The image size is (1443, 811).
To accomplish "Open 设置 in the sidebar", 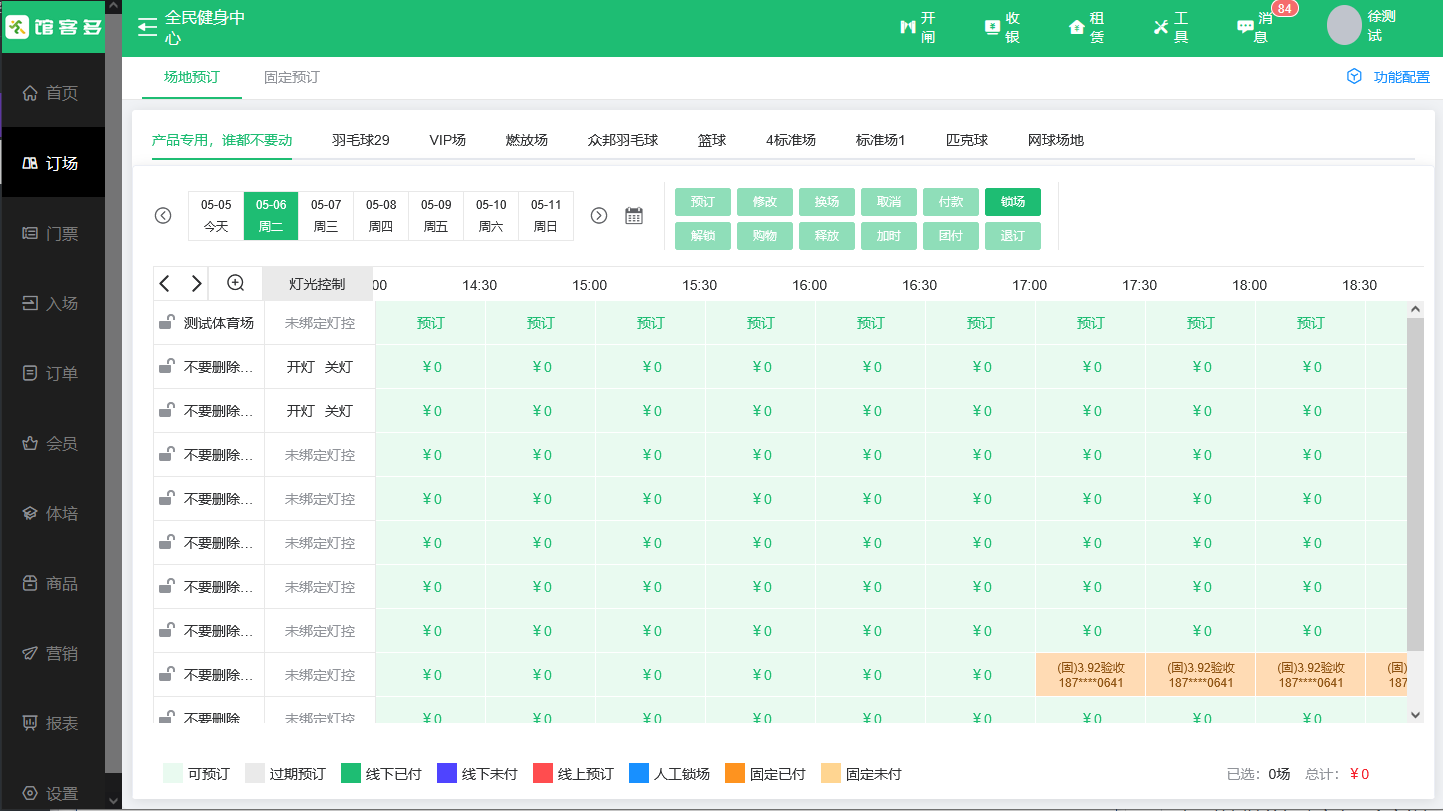I will tap(52, 793).
